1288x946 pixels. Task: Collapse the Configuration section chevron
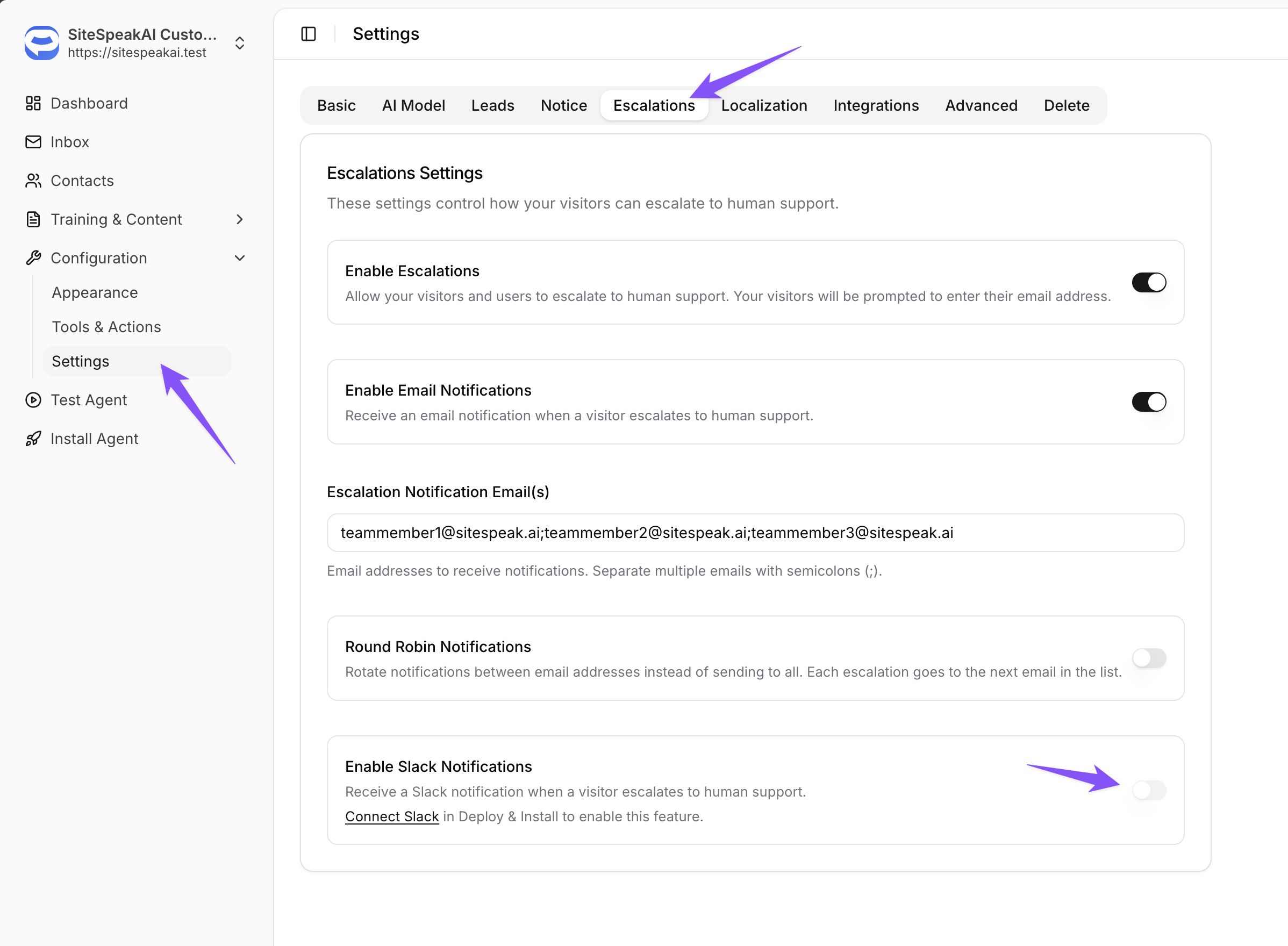click(x=240, y=258)
